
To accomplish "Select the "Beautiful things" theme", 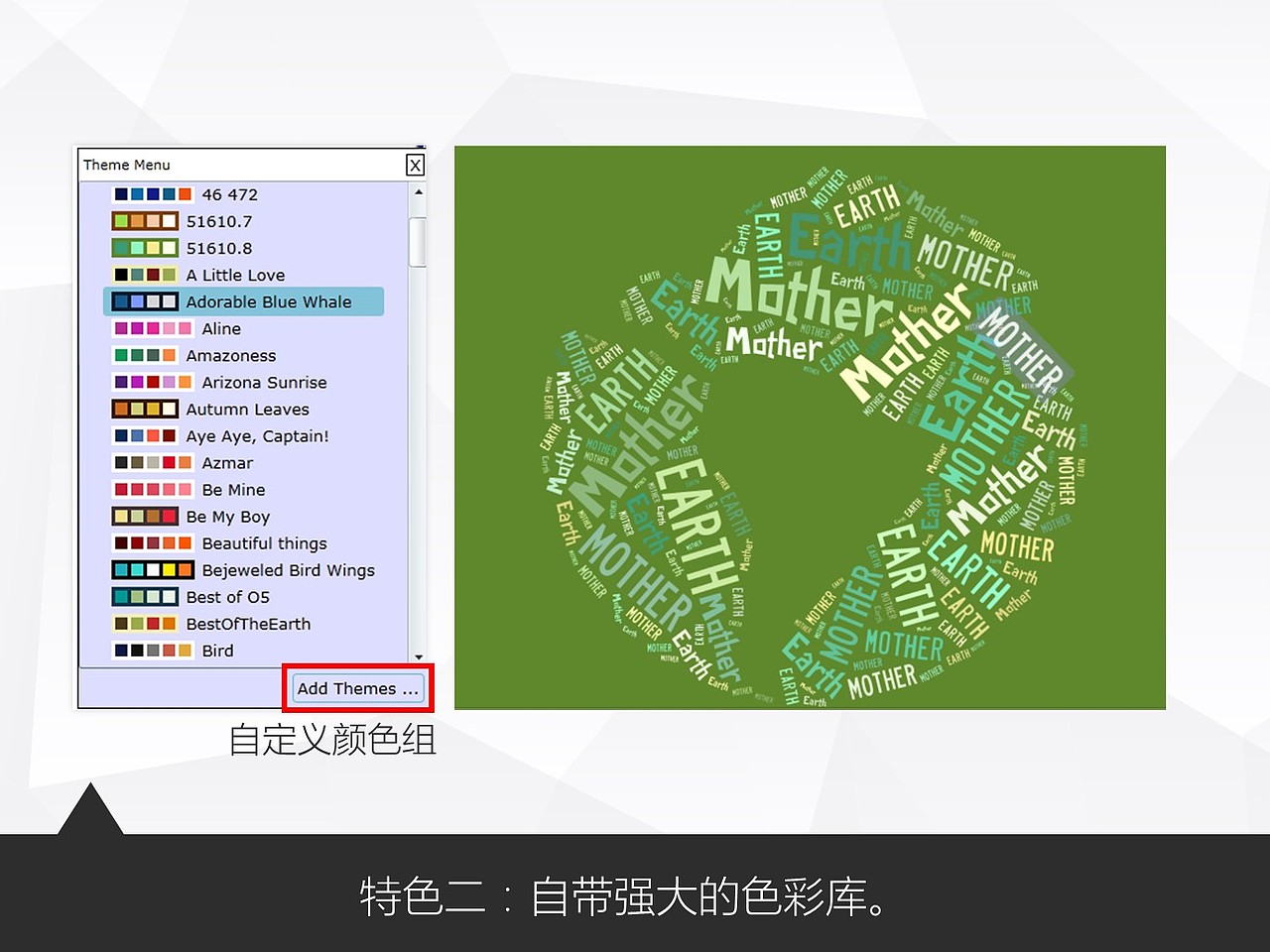I will [x=264, y=542].
